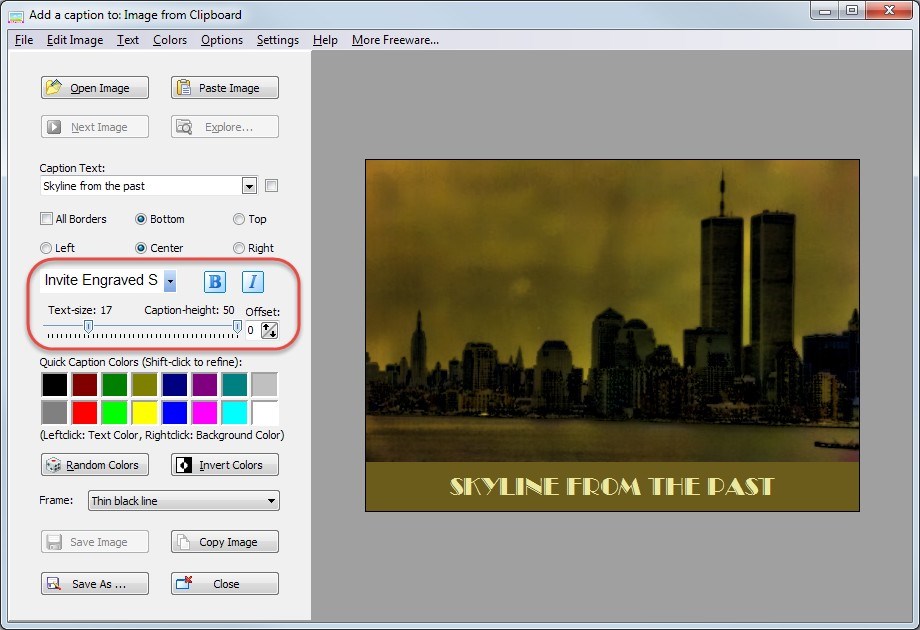Expand the Caption Text dropdown list
Image resolution: width=920 pixels, height=630 pixels.
(x=249, y=186)
